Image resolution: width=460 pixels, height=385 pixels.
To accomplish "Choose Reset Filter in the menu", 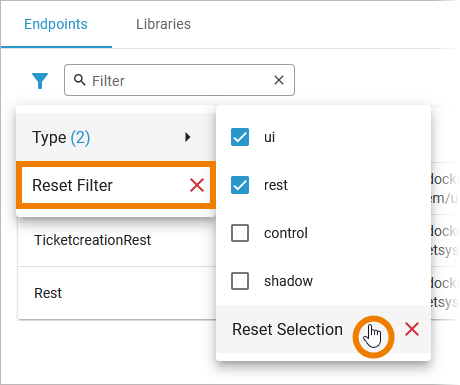I will click(116, 185).
